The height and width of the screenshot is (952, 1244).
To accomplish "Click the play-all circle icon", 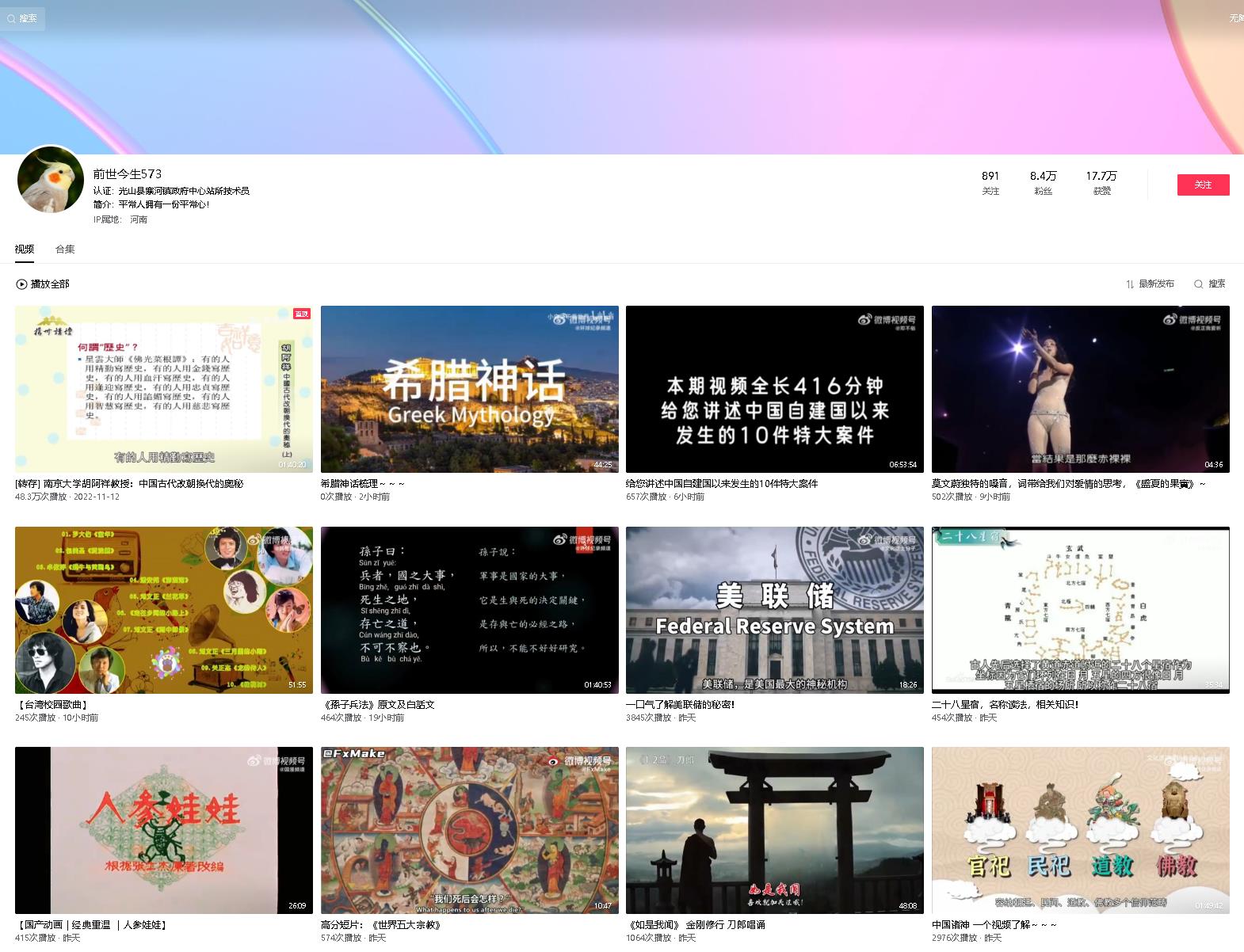I will [x=21, y=284].
